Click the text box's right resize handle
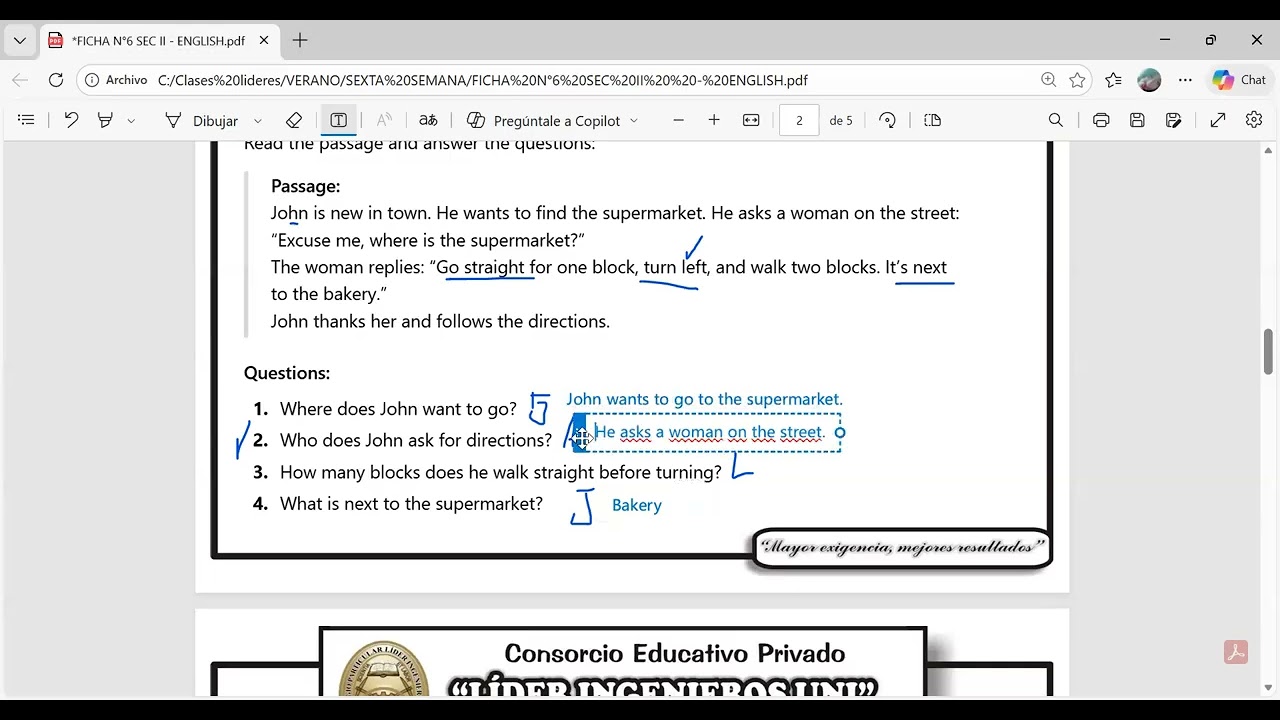The height and width of the screenshot is (720, 1280). pos(840,433)
